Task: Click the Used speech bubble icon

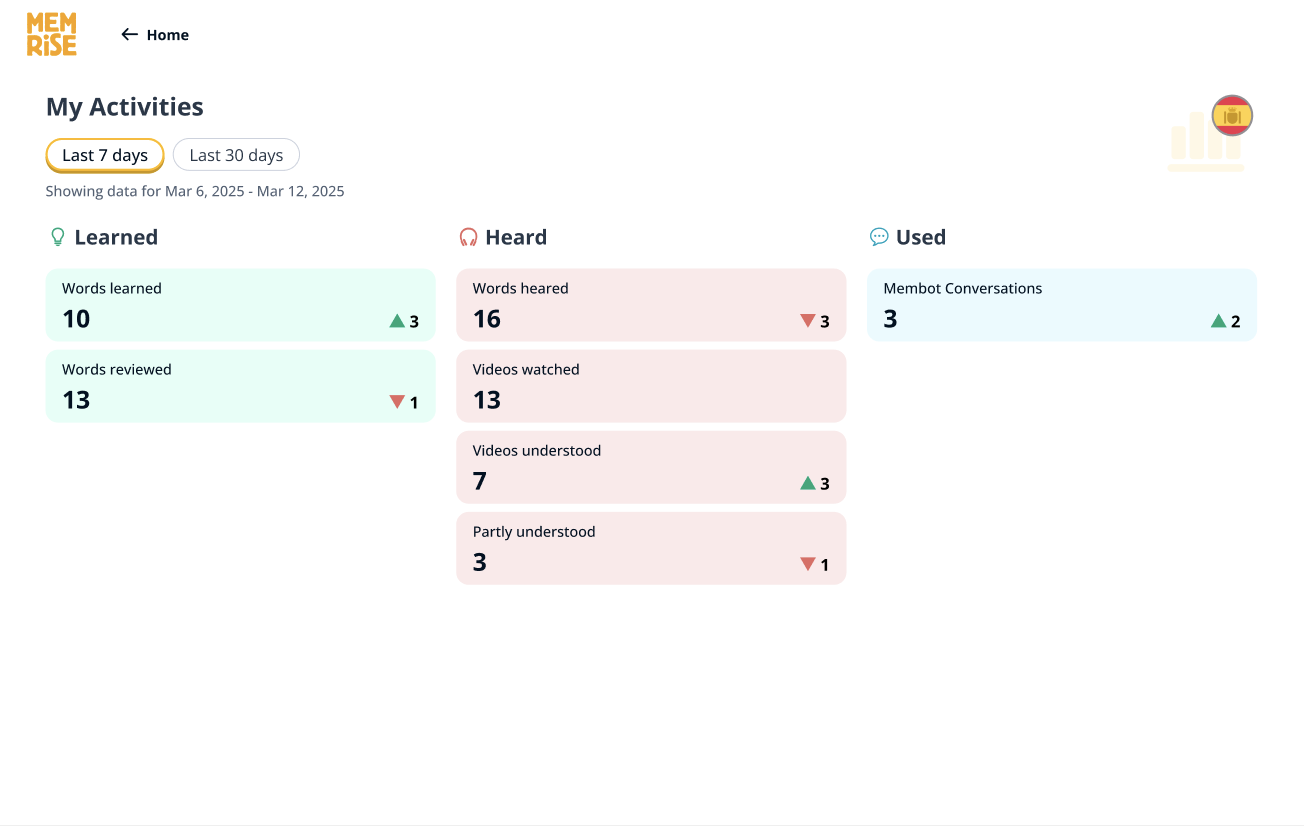Action: [879, 237]
